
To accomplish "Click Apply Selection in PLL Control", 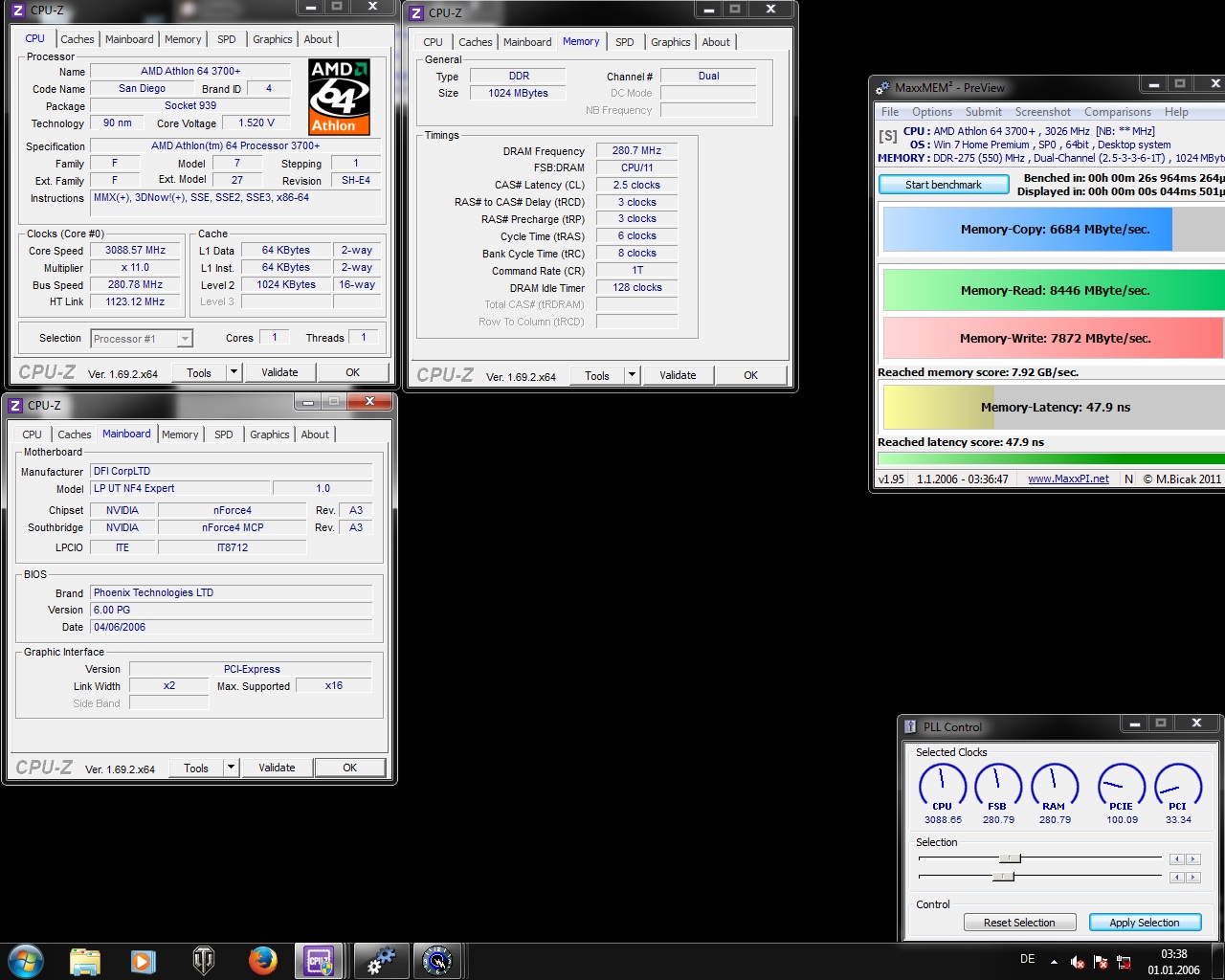I will (1144, 923).
